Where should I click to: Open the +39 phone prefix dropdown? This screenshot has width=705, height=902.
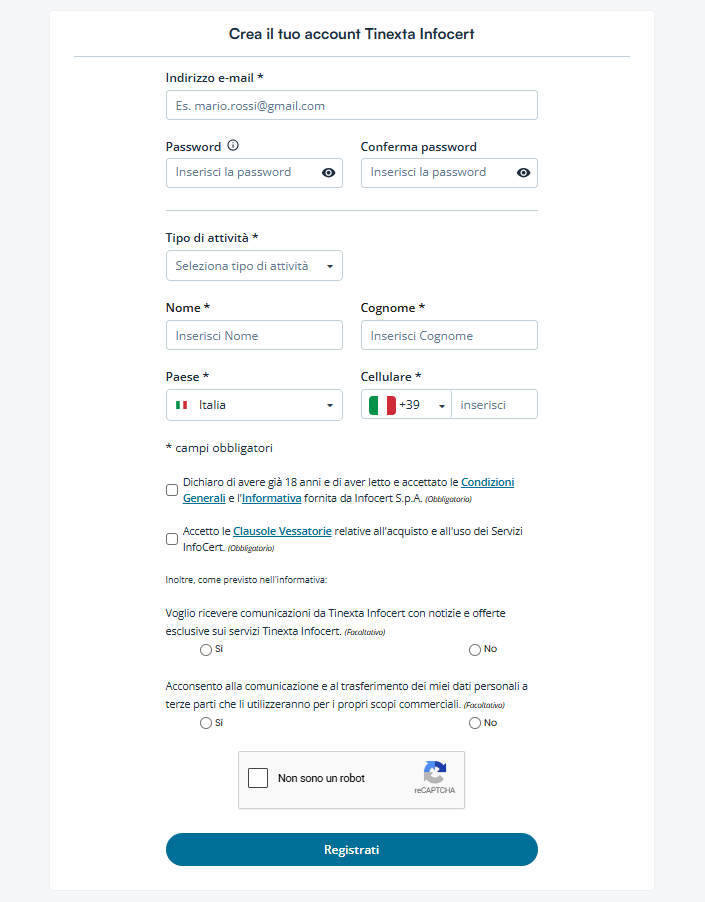pos(407,405)
